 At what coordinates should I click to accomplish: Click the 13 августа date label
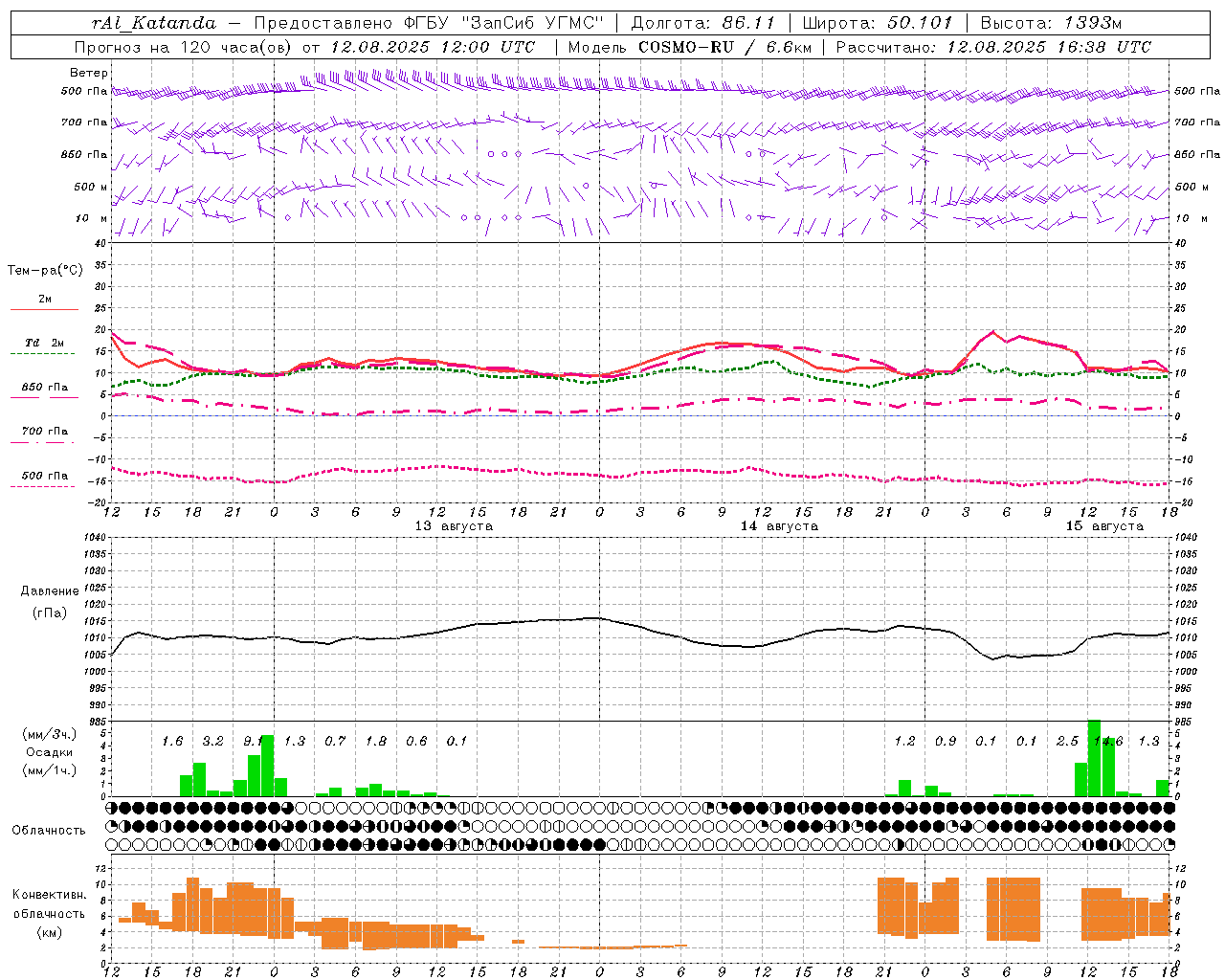click(x=454, y=526)
